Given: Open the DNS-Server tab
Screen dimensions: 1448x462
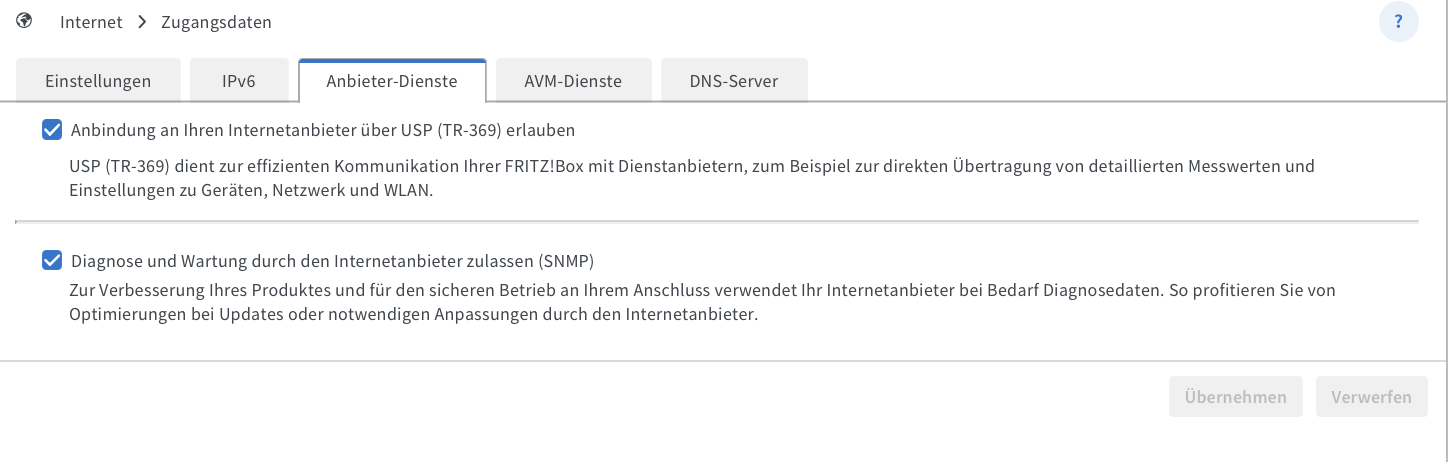Looking at the screenshot, I should click(734, 81).
